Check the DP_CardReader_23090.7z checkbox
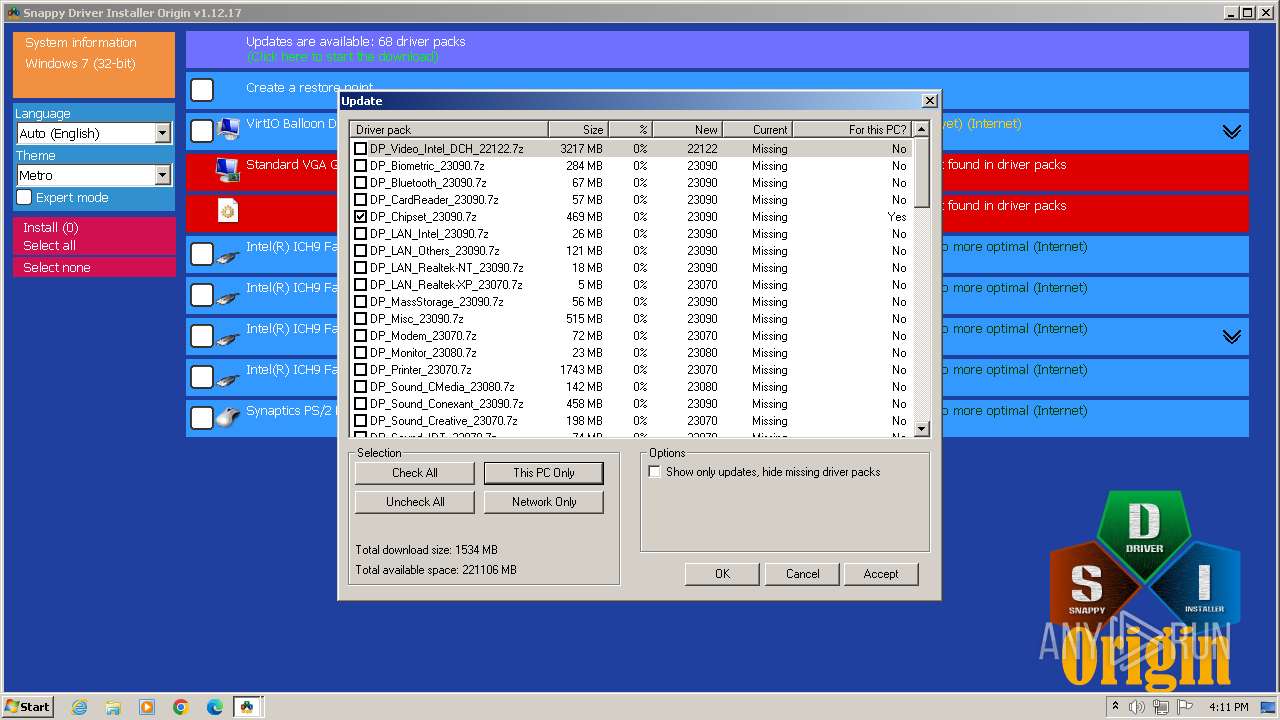The height and width of the screenshot is (720, 1280). pyautogui.click(x=361, y=200)
